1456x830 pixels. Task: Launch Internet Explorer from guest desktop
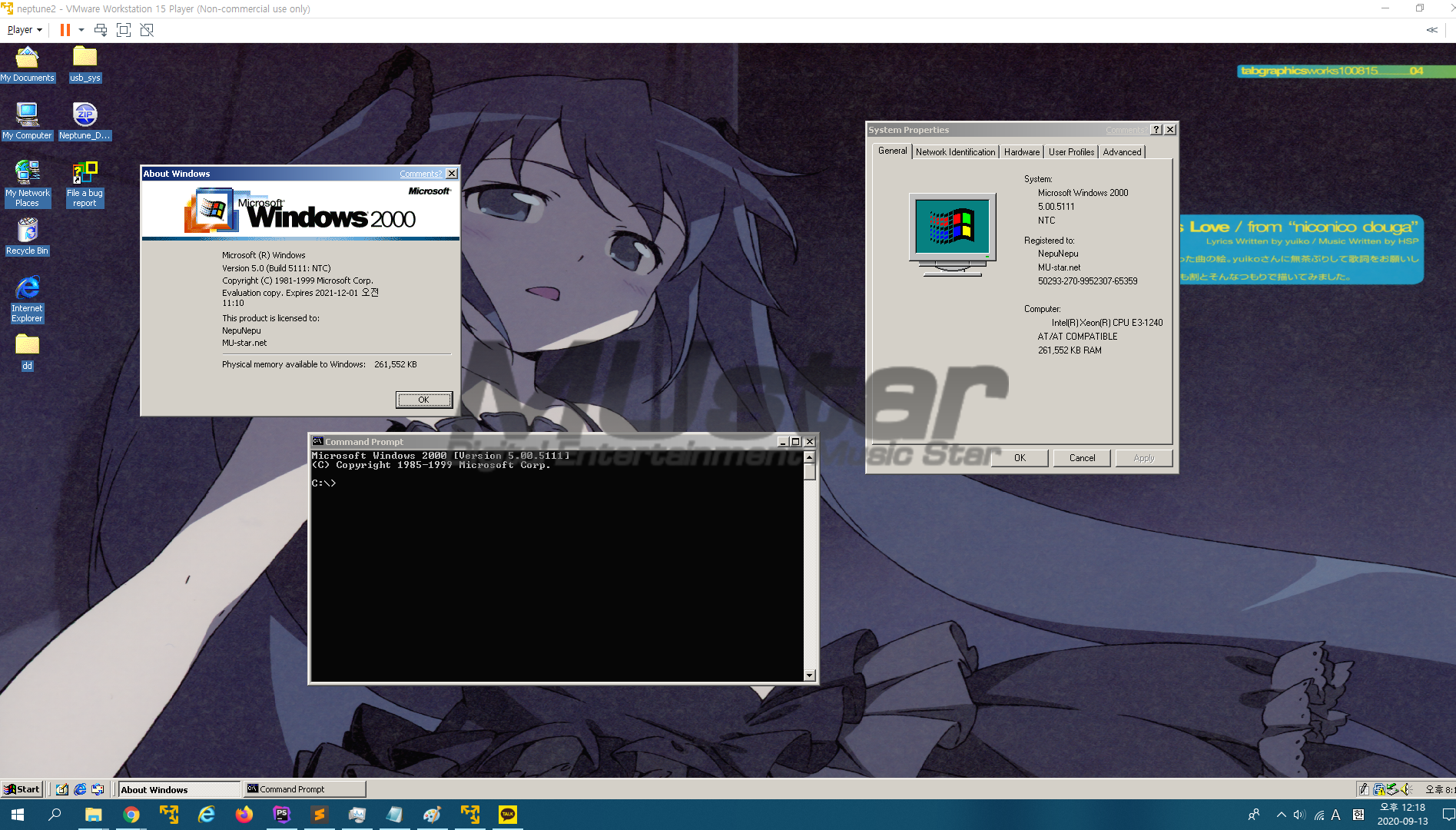27,300
